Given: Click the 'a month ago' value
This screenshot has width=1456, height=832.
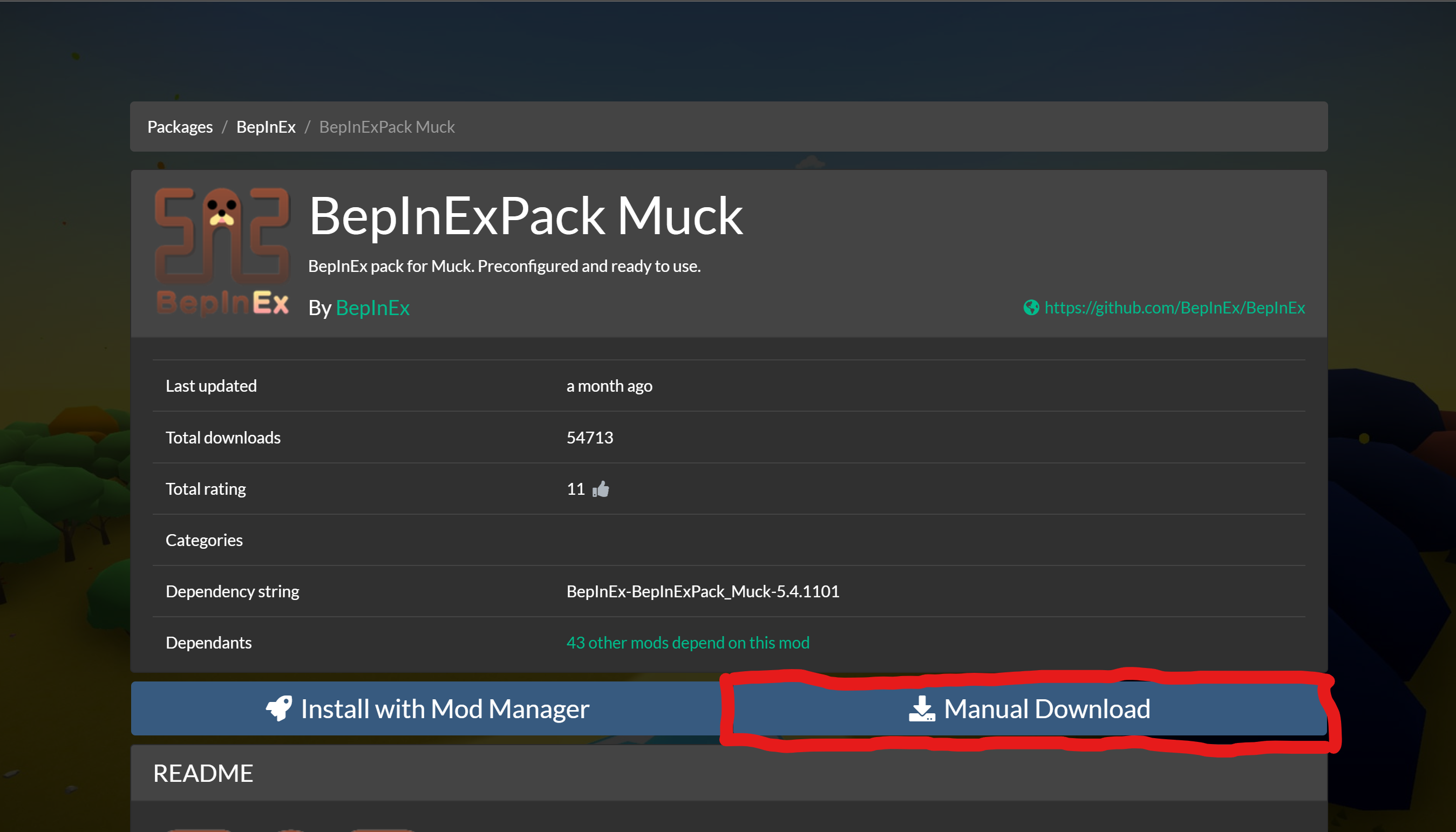Looking at the screenshot, I should (609, 386).
